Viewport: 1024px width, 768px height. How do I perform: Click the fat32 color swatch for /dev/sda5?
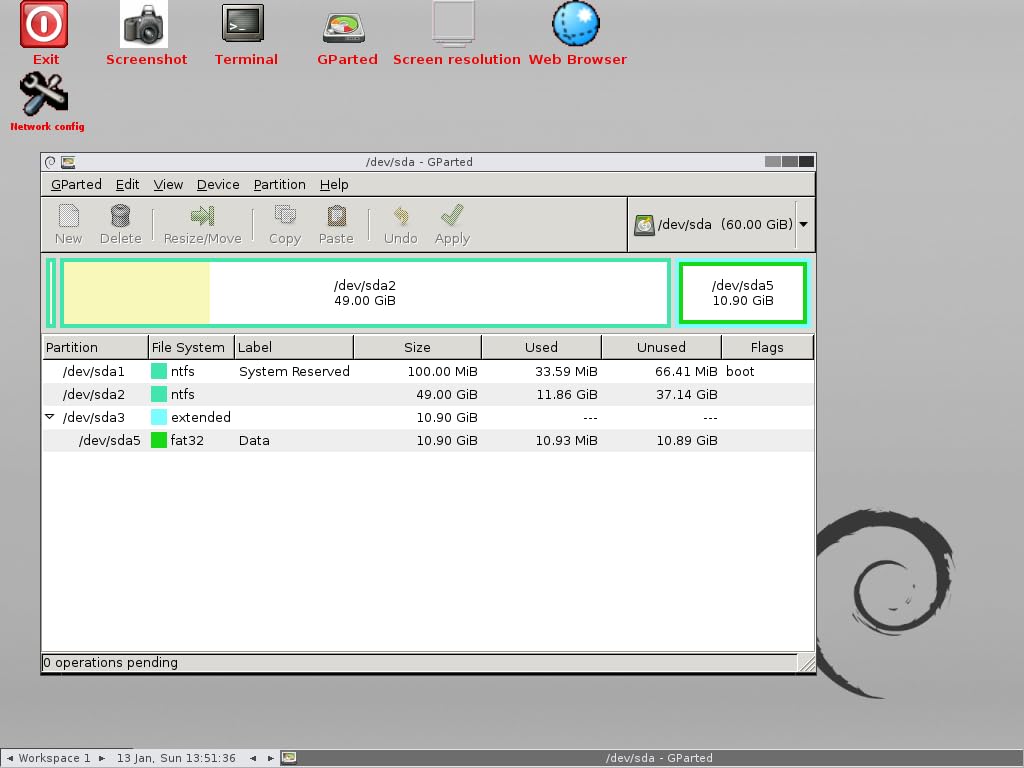click(x=158, y=440)
